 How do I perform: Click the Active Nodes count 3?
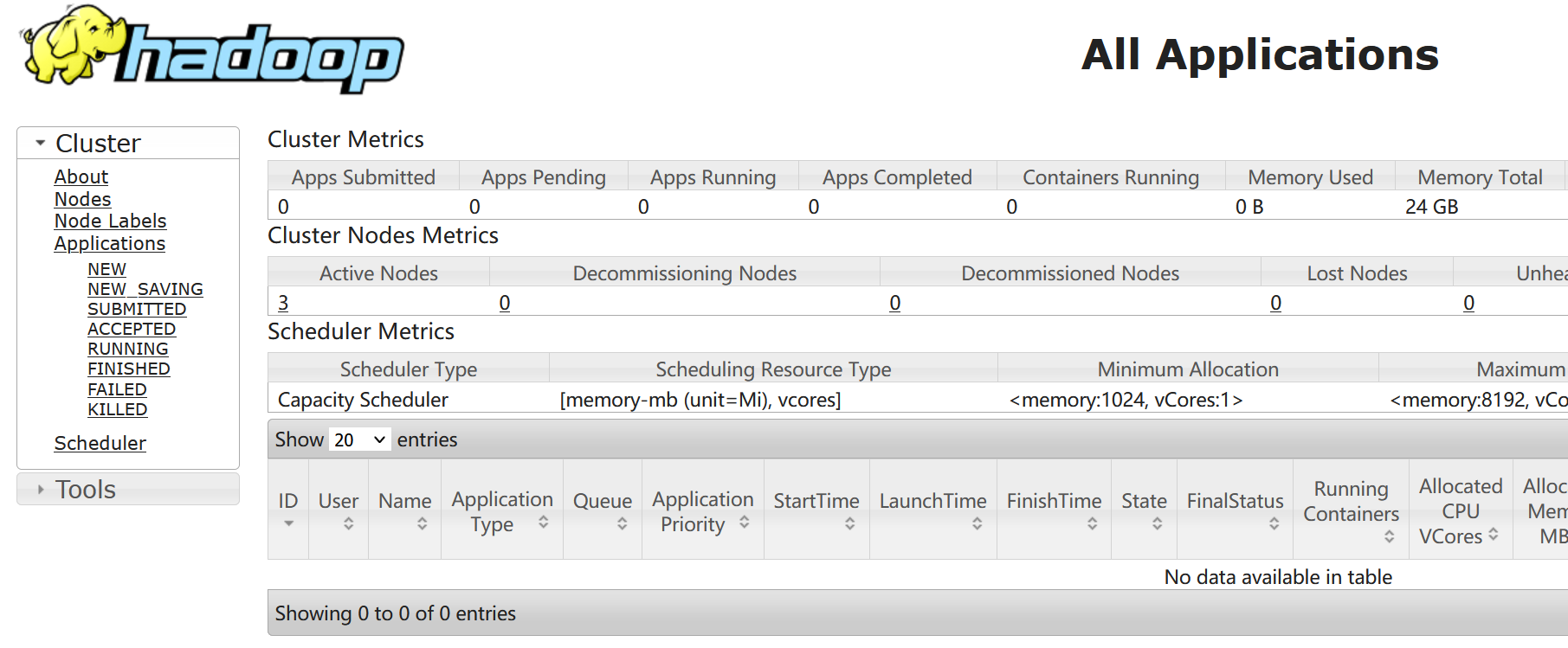click(x=283, y=303)
